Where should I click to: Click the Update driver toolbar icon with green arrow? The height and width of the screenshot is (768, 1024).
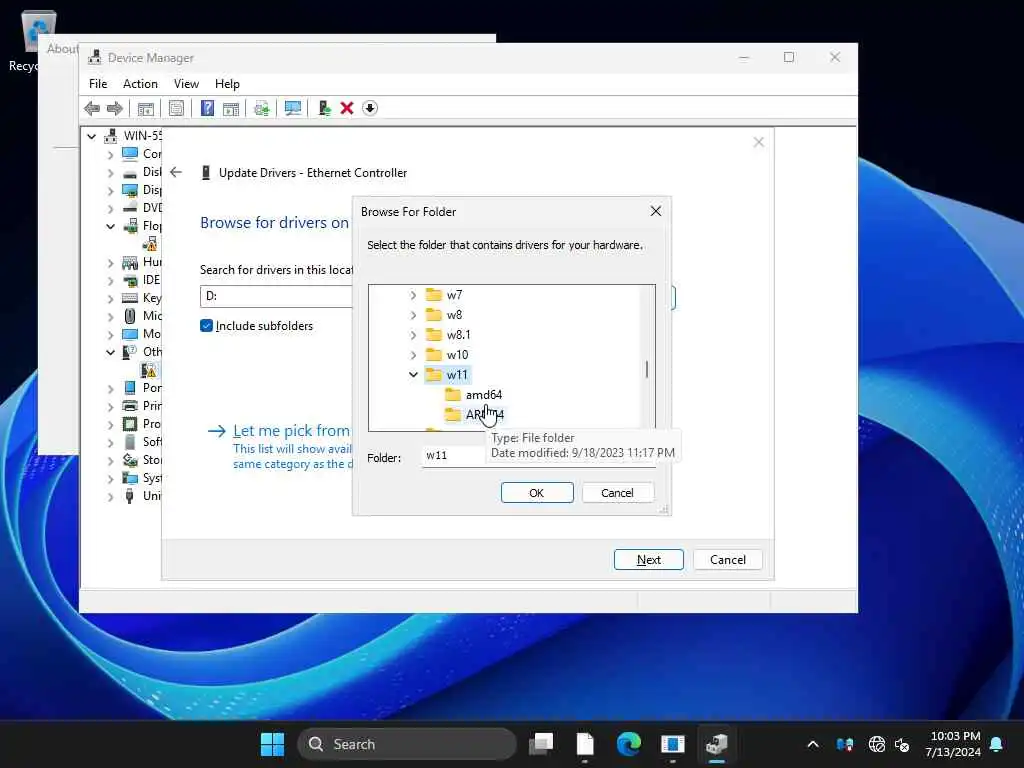pos(324,108)
